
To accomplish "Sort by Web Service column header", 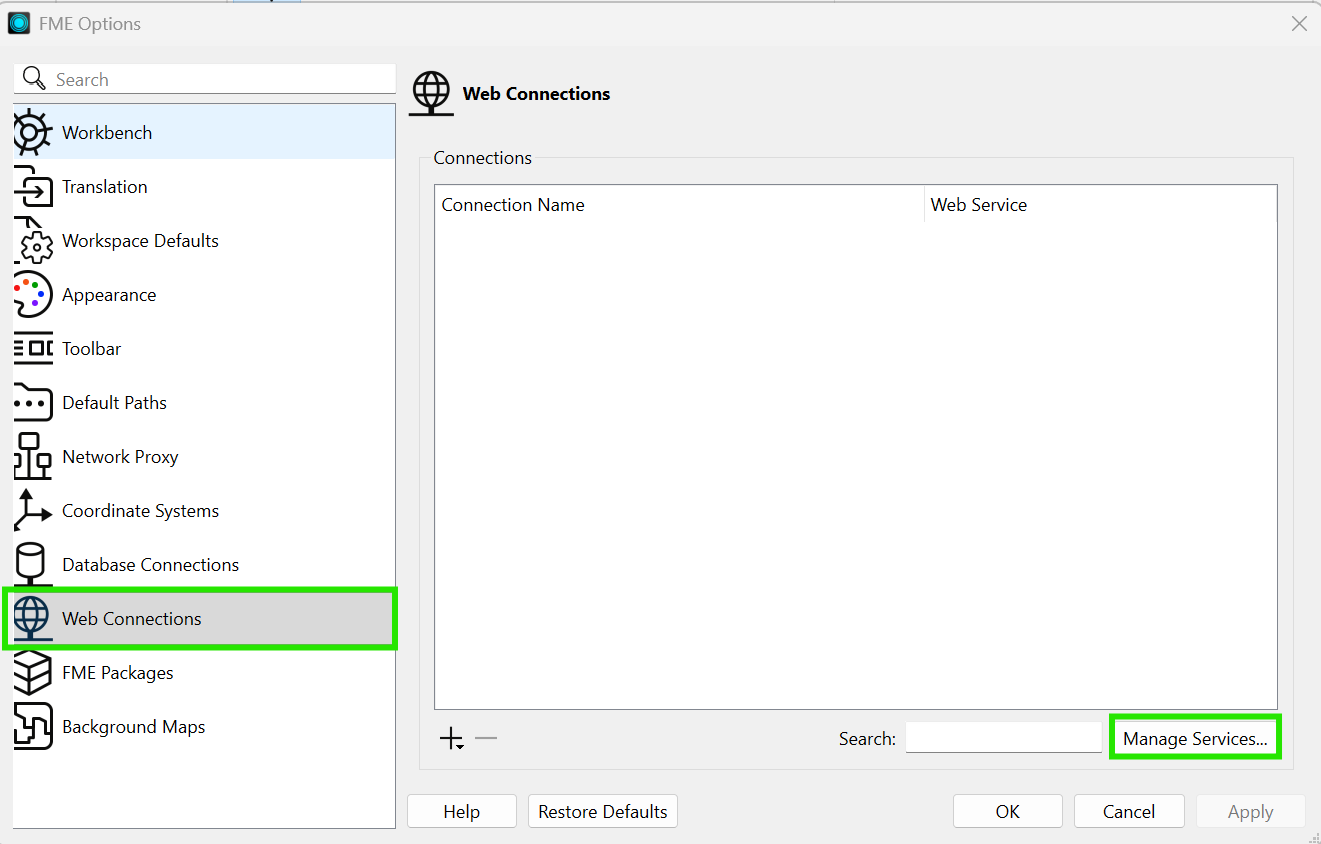I will tap(1100, 205).
